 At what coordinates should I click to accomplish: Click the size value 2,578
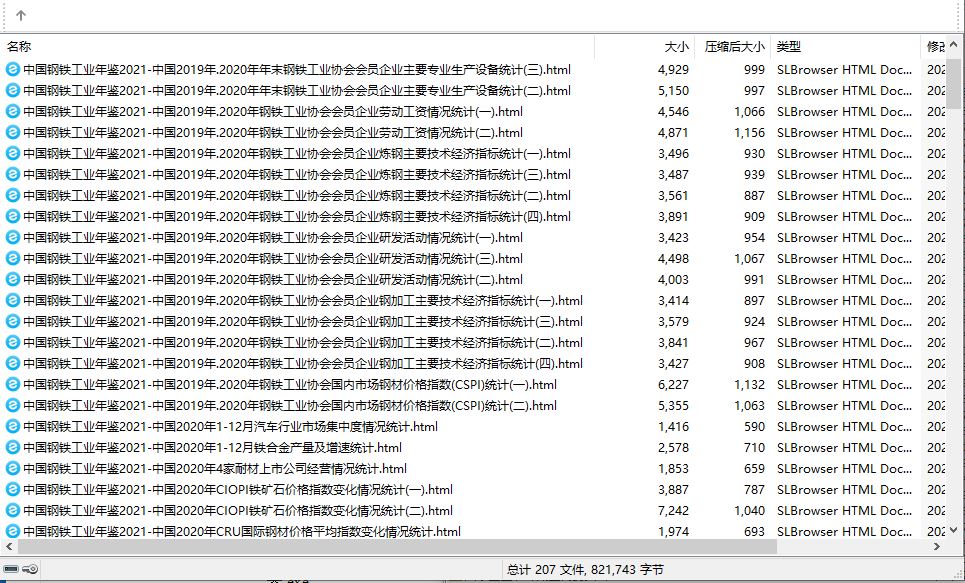coord(673,448)
